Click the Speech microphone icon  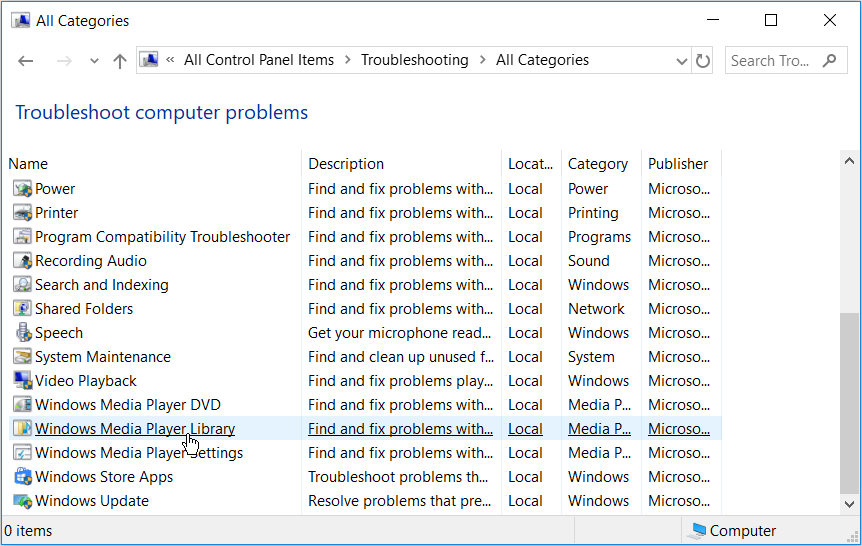point(22,332)
